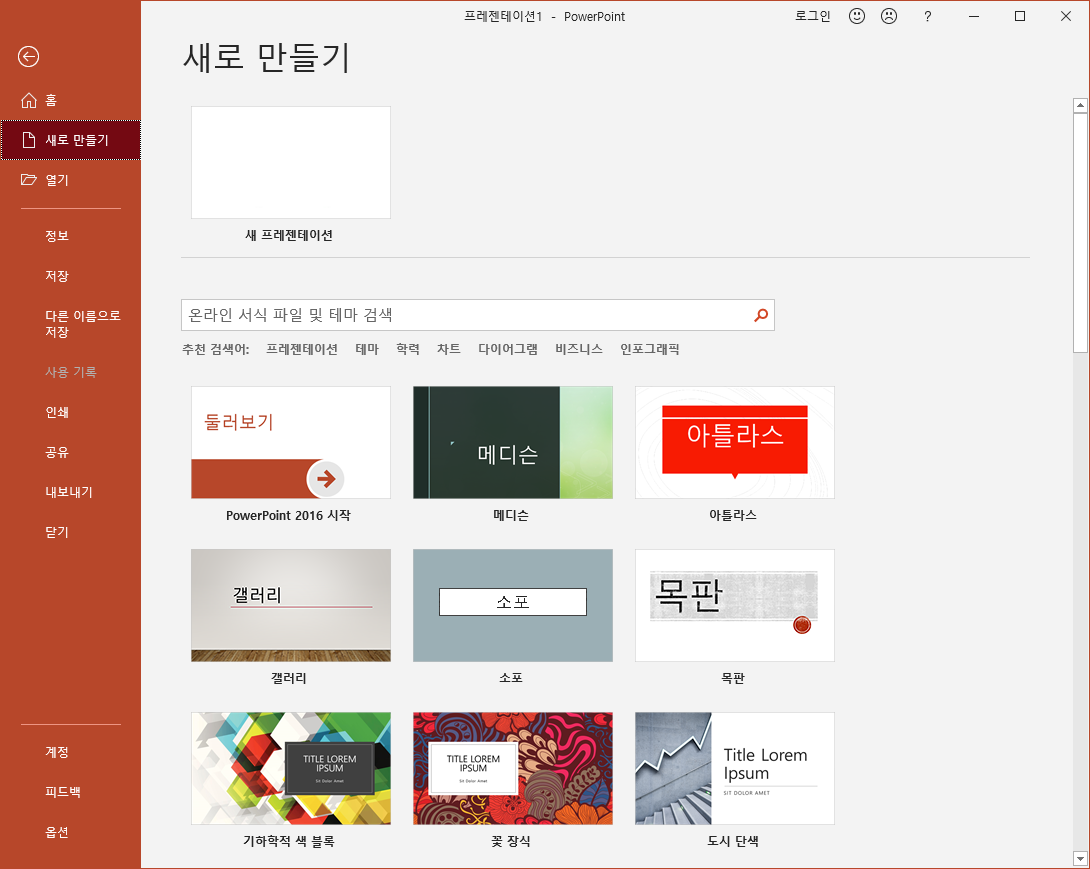Click the 갤러리 caption label
This screenshot has width=1090, height=869.
pos(288,679)
